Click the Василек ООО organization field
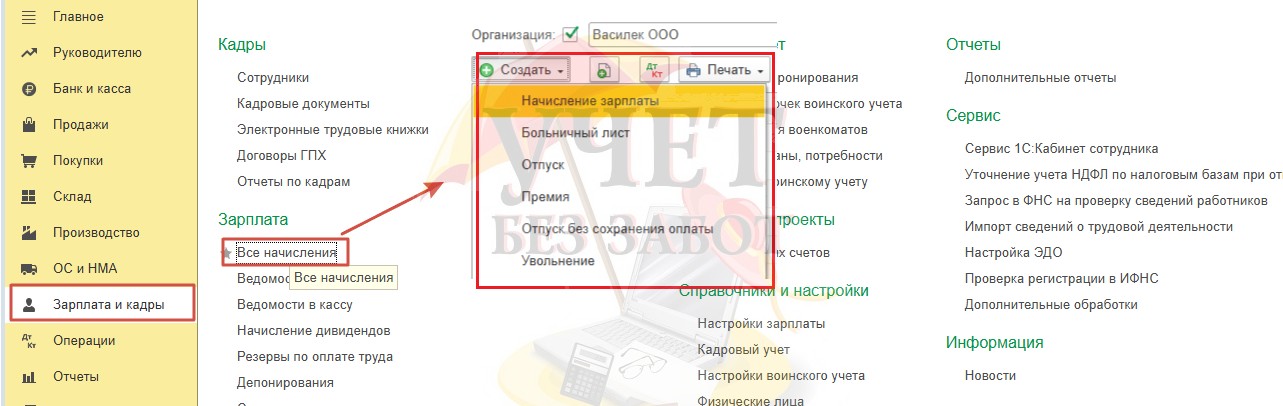Screen dimensions: 1283x406 coord(682,34)
